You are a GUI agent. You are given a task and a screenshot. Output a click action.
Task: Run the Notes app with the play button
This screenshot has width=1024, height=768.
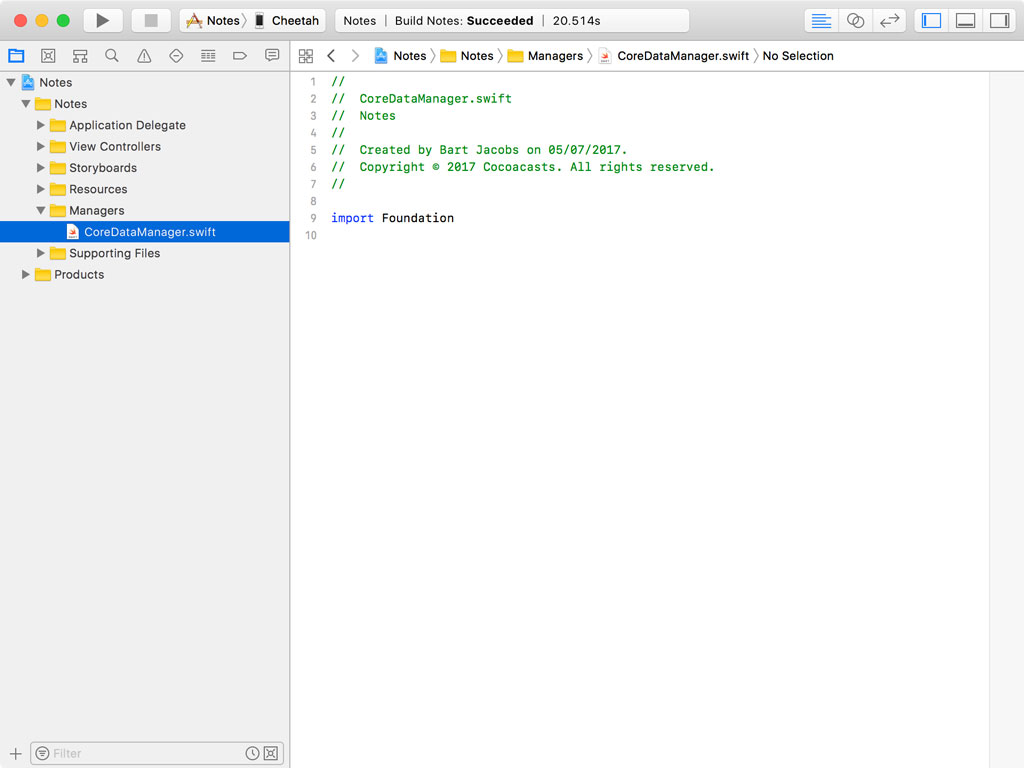103,19
